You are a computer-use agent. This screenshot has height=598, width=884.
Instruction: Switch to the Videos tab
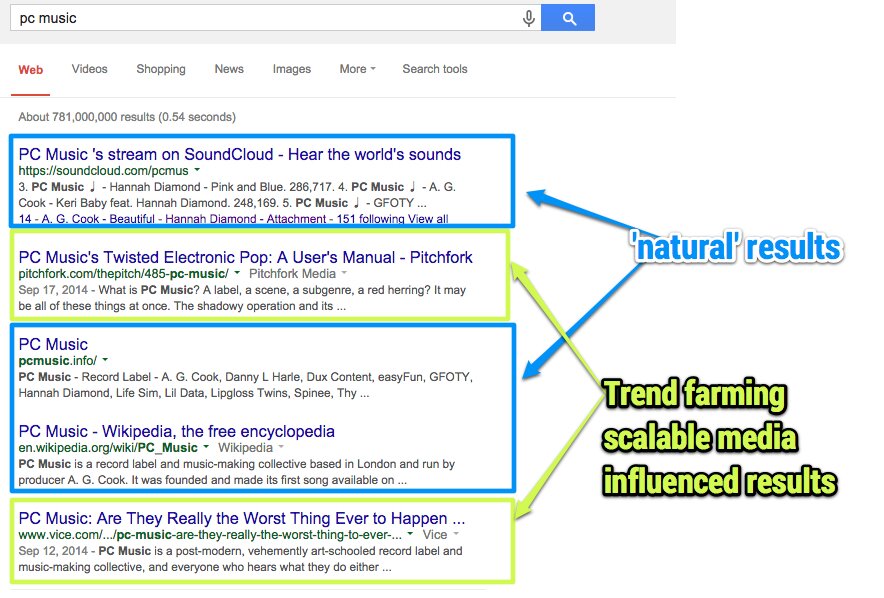tap(89, 69)
